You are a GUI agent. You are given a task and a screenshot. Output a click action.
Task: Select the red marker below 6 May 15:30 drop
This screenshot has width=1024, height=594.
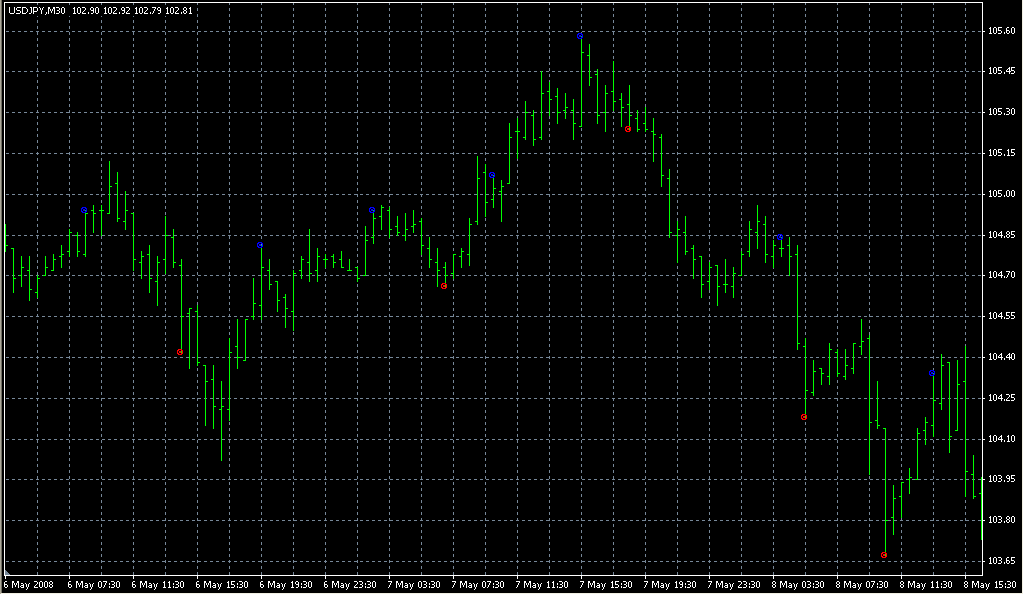[180, 352]
